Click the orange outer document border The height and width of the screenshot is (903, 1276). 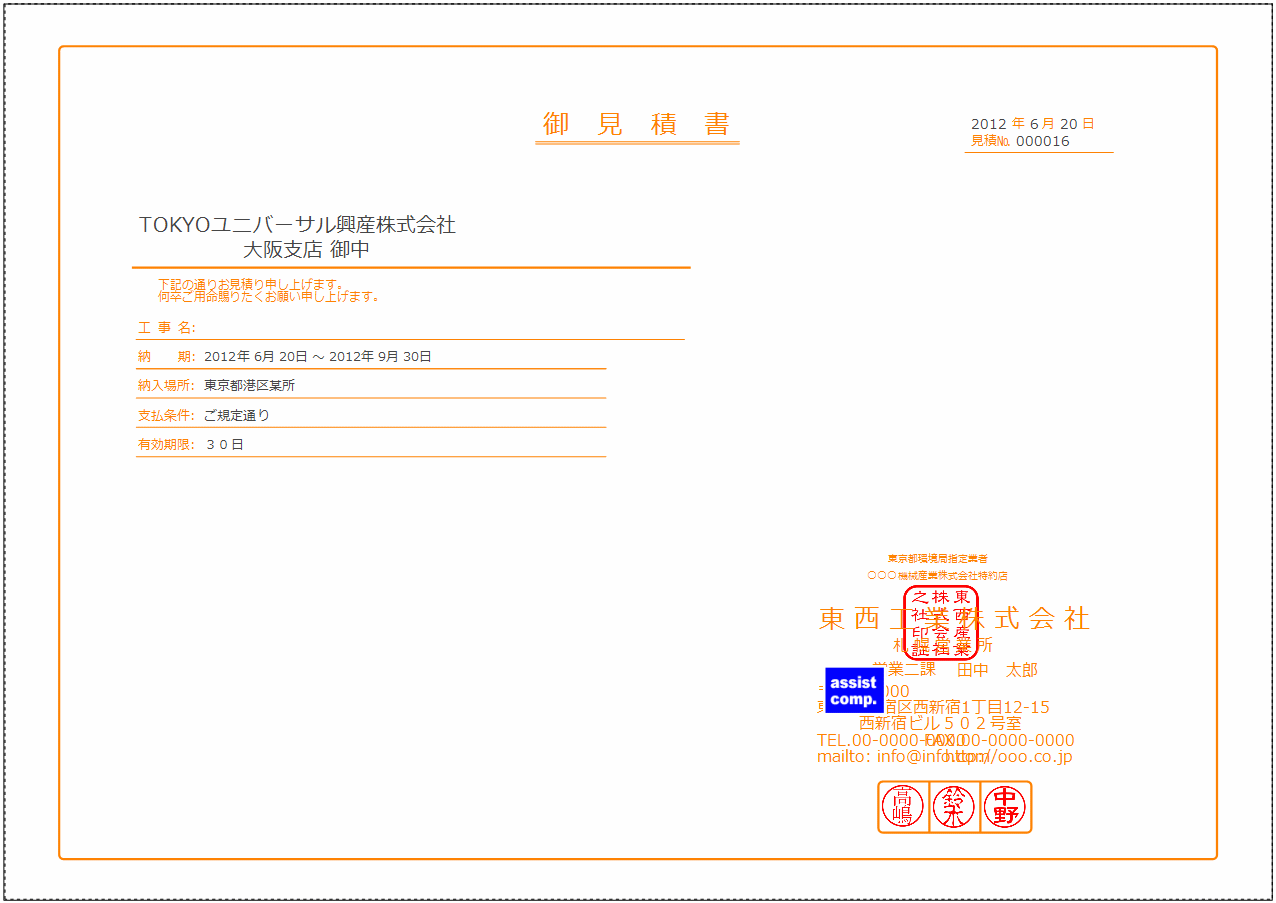coord(638,48)
